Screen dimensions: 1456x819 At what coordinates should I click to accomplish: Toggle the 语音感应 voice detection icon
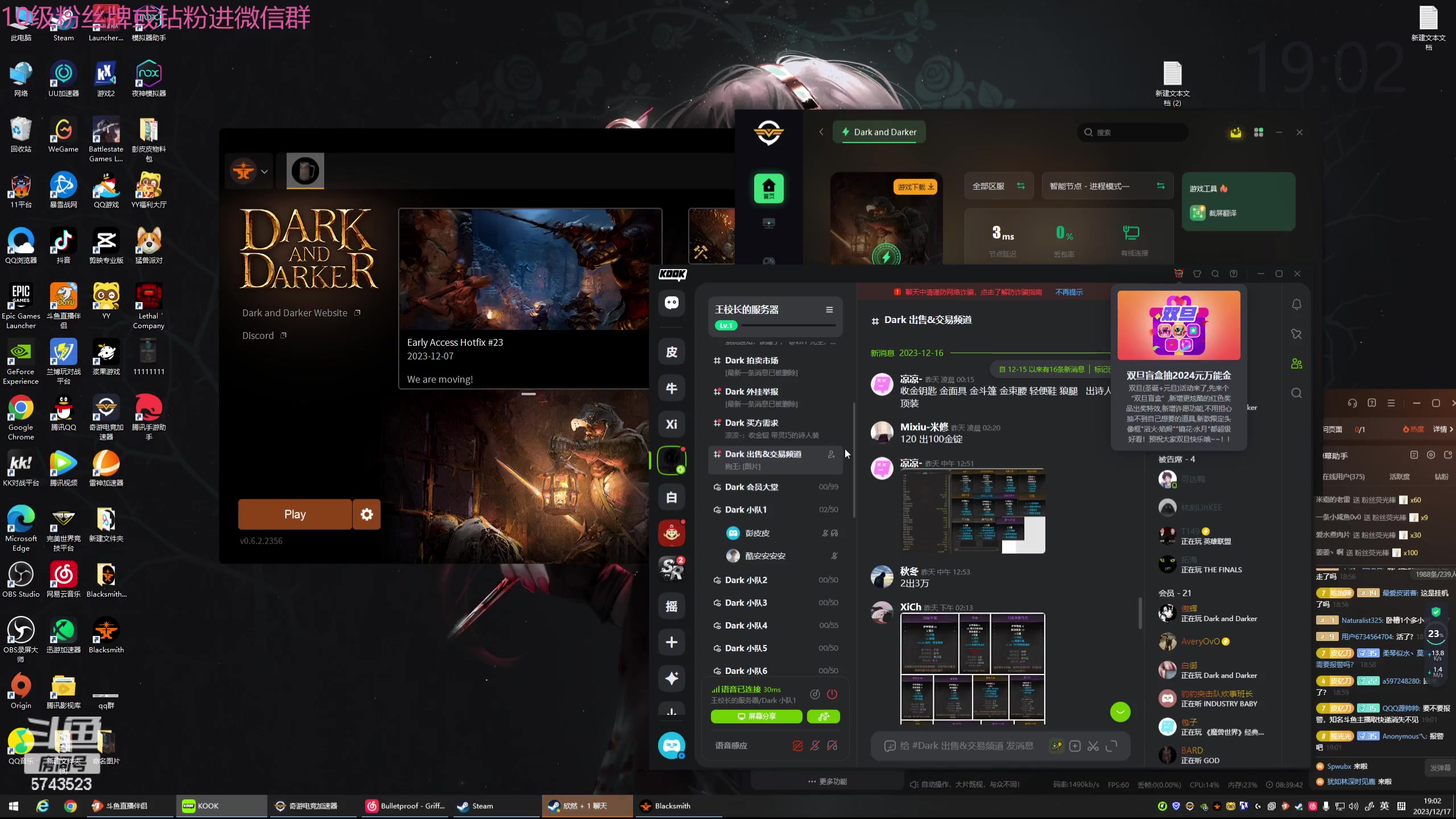click(x=798, y=746)
